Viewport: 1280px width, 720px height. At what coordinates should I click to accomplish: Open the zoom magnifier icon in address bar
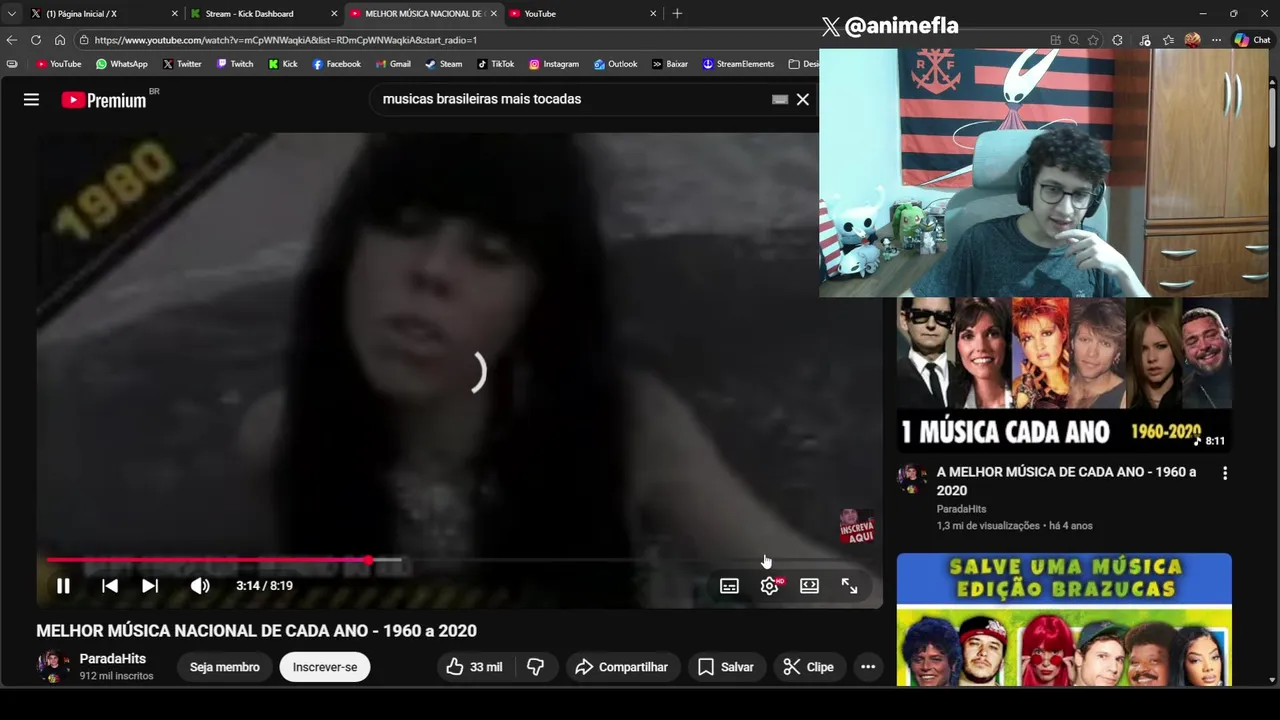1074,40
